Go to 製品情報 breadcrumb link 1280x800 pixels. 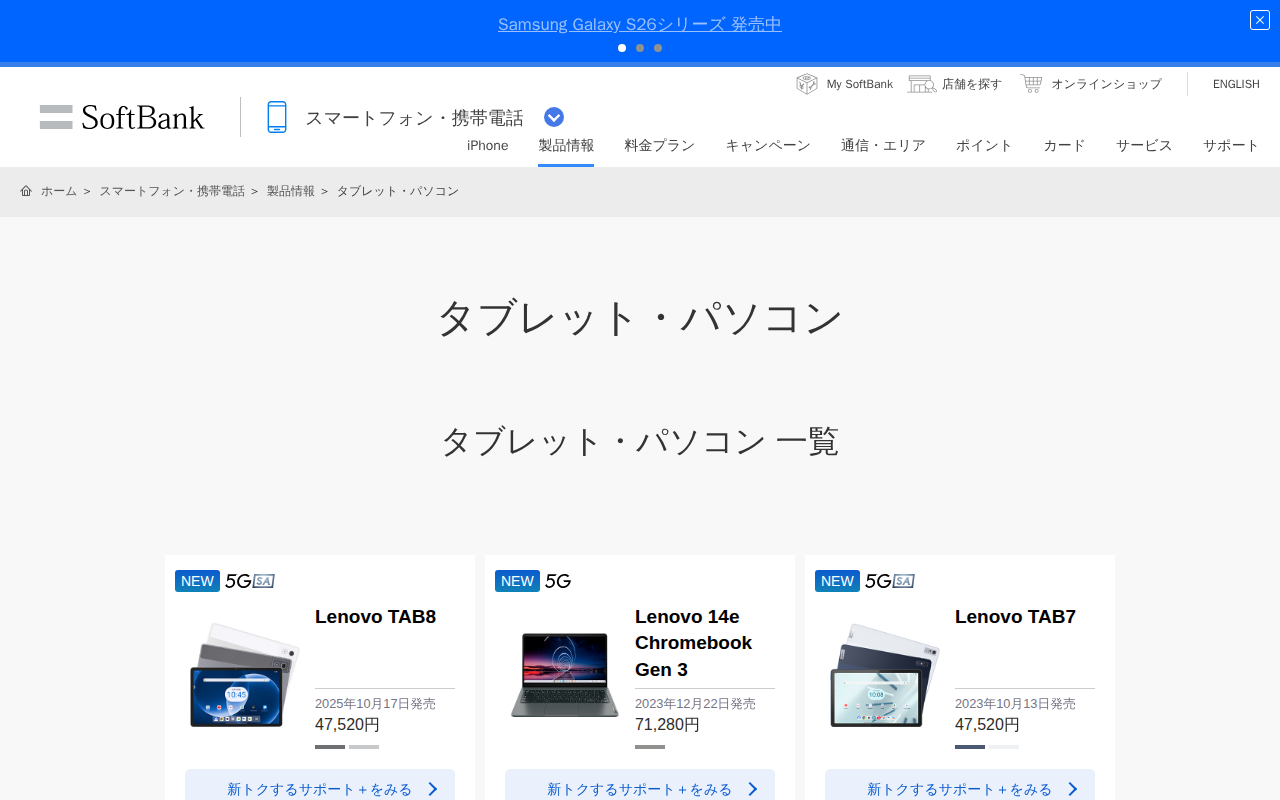click(291, 191)
